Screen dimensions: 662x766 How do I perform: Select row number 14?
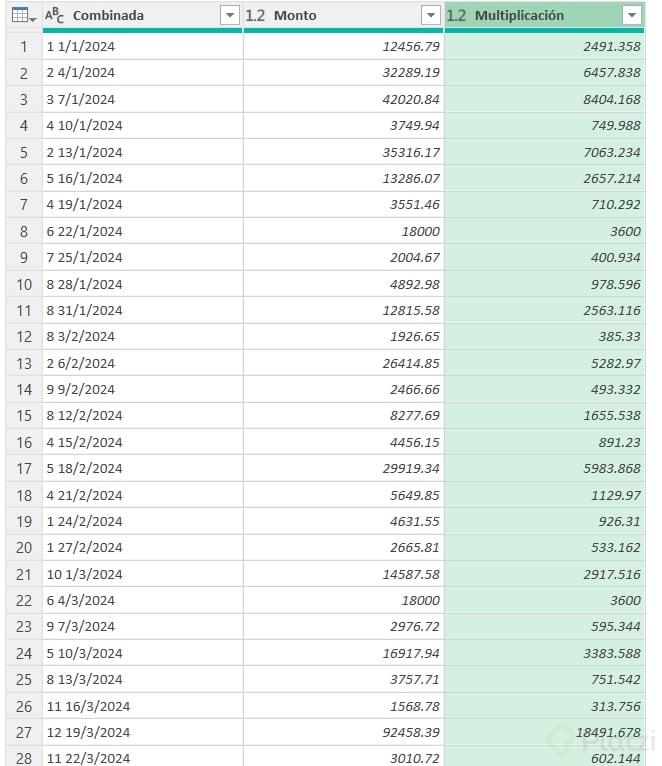23,390
